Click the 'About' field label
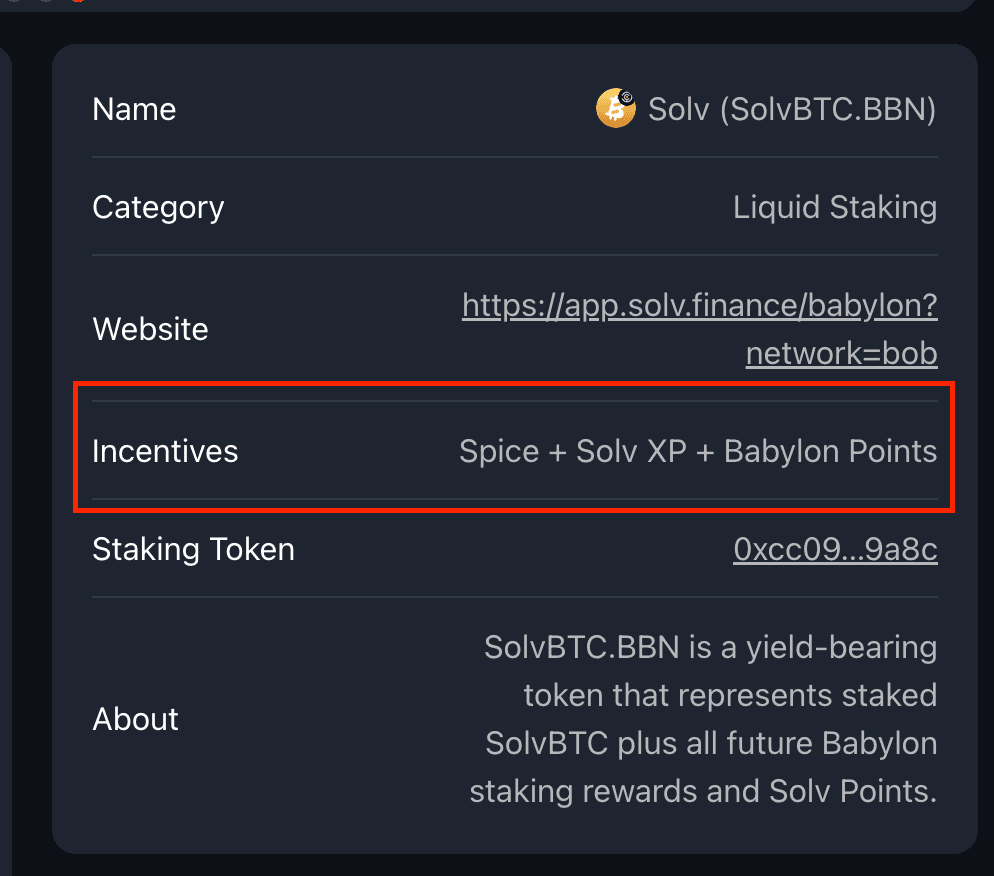 pyautogui.click(x=135, y=719)
